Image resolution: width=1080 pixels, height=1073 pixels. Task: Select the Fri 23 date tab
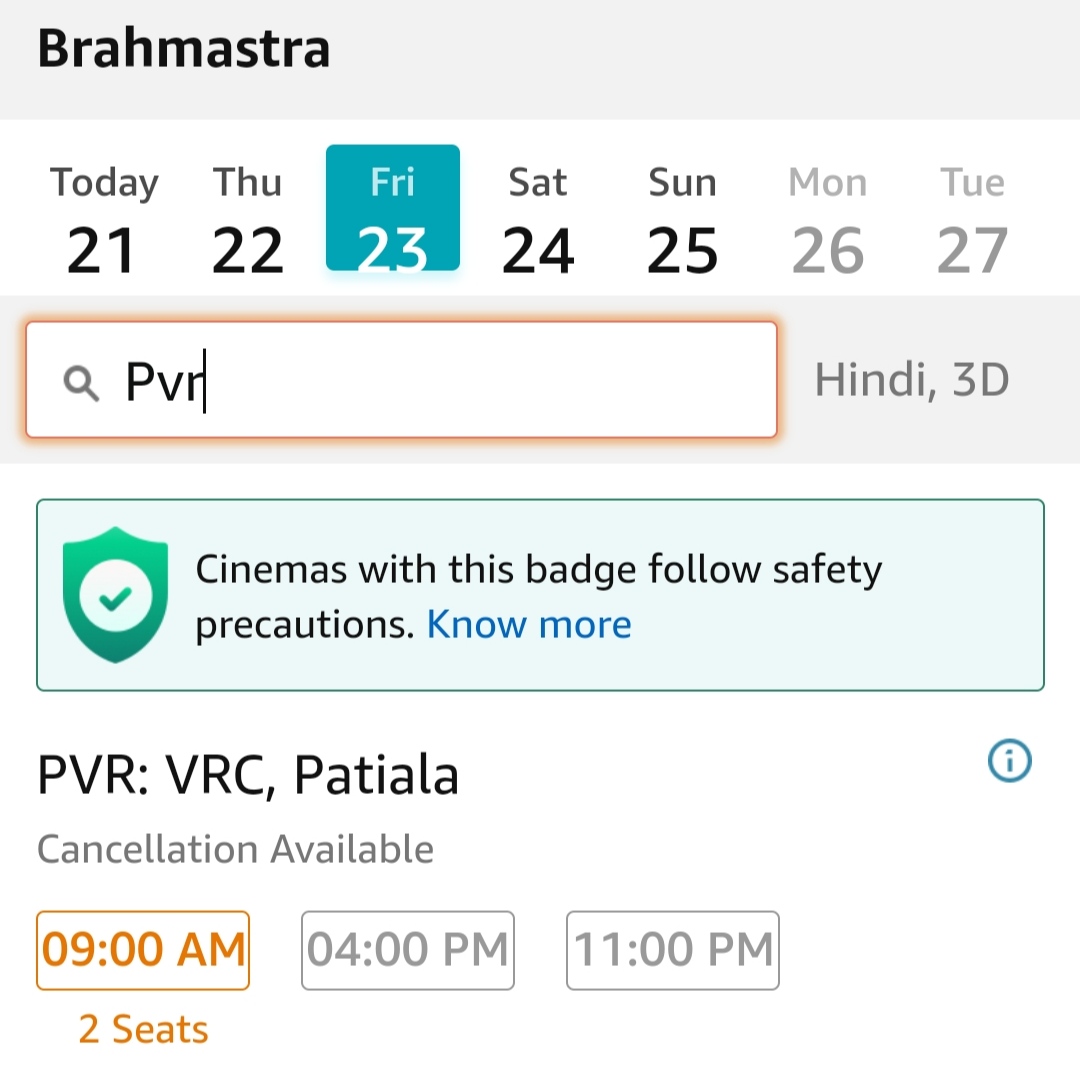click(393, 209)
